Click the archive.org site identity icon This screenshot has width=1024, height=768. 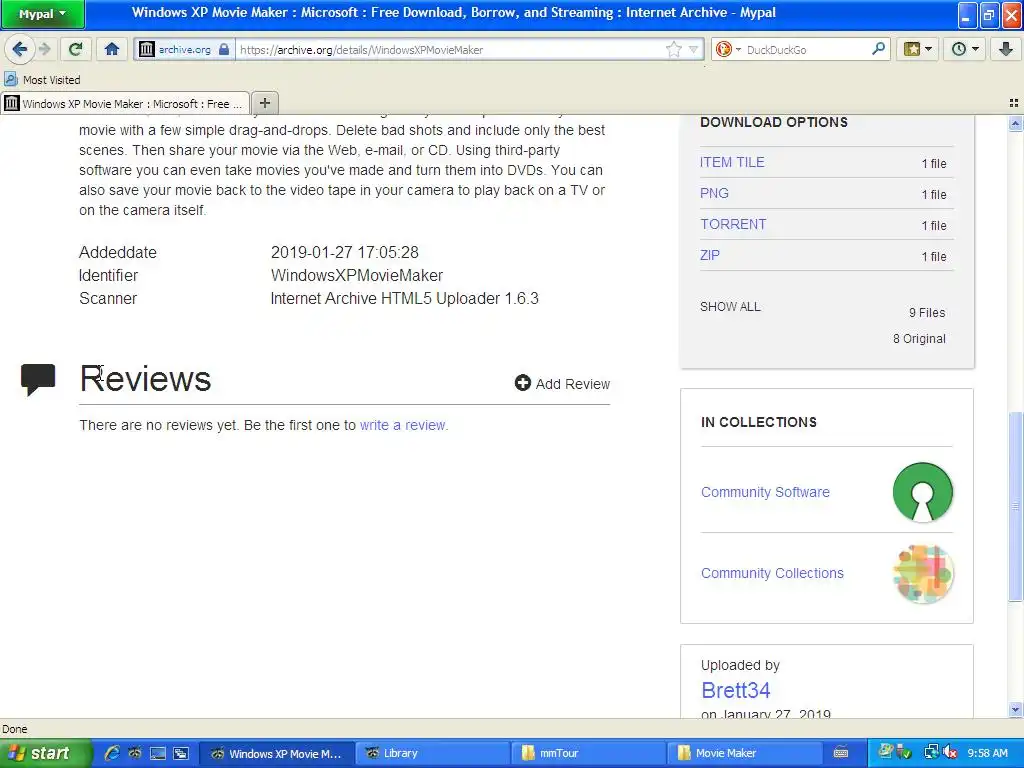click(x=147, y=49)
